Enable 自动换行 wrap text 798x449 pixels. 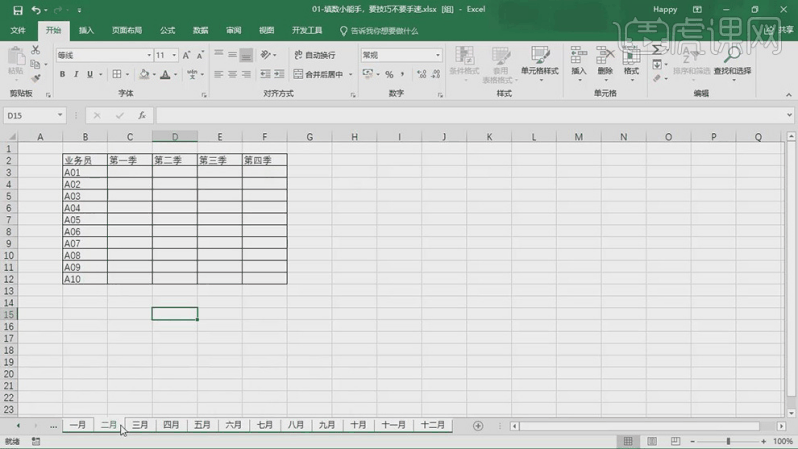point(315,55)
